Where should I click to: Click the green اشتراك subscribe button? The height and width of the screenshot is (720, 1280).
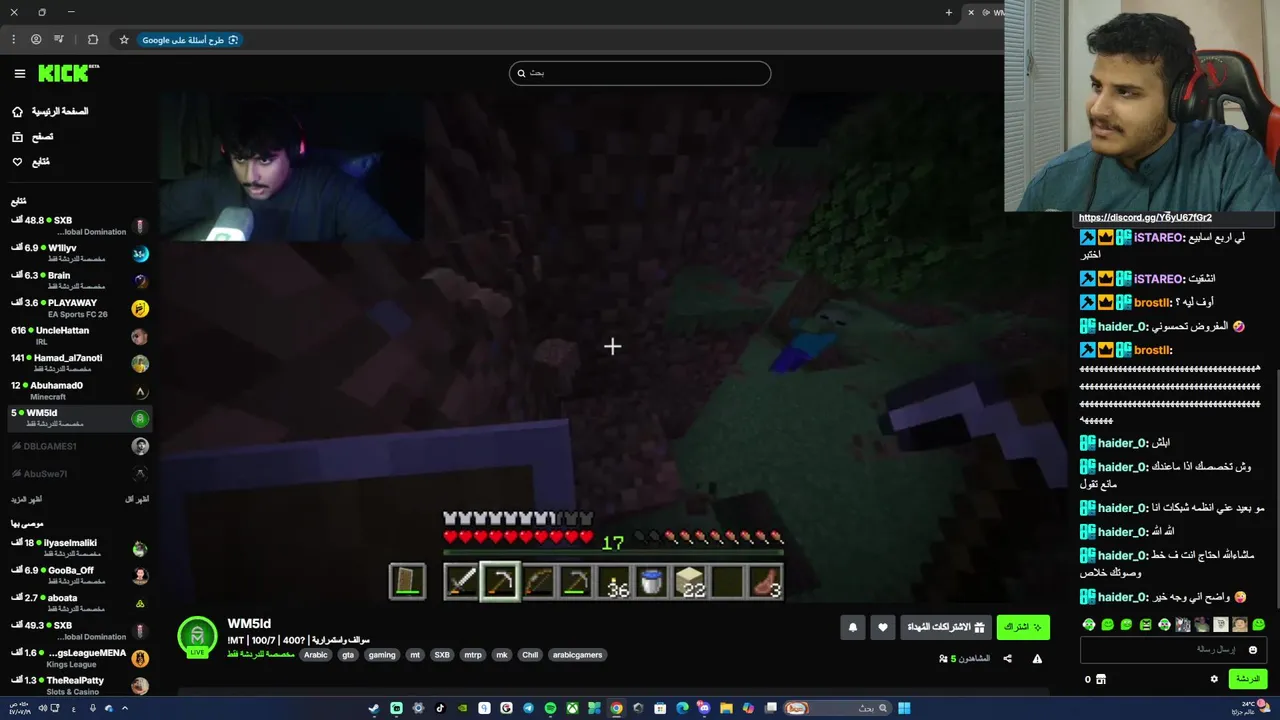click(x=1023, y=627)
